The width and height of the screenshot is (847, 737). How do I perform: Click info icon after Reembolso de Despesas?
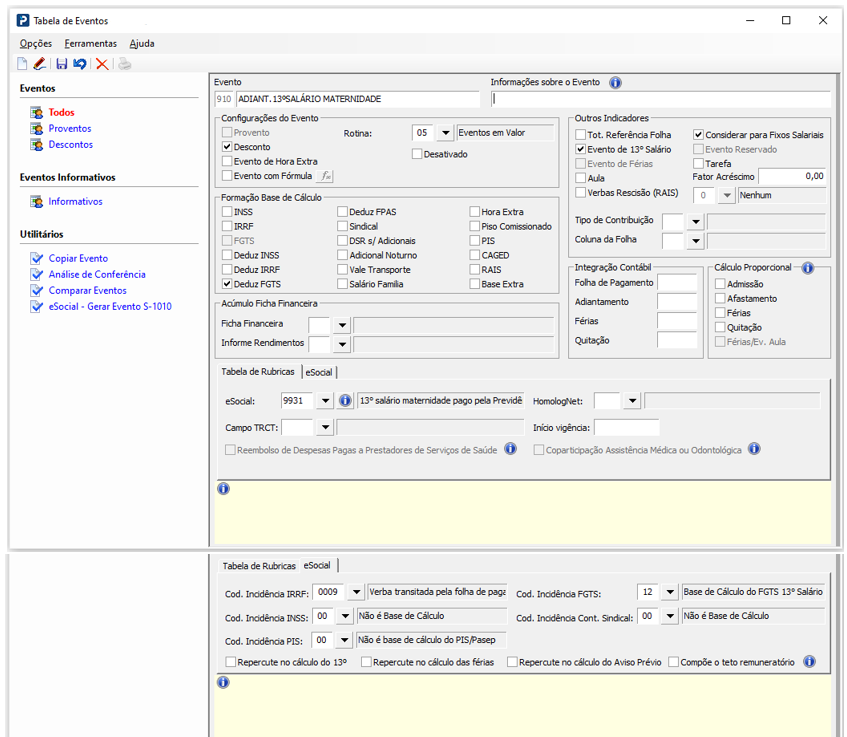510,449
